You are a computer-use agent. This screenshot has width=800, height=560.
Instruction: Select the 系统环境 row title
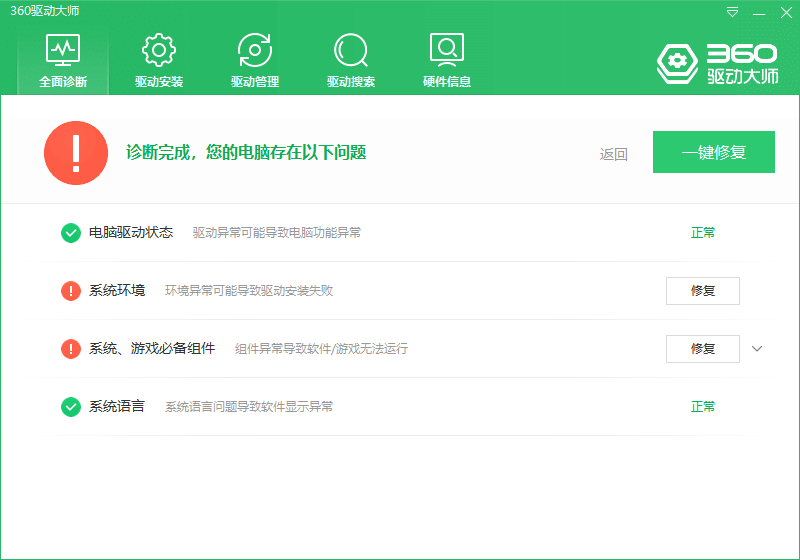(117, 291)
